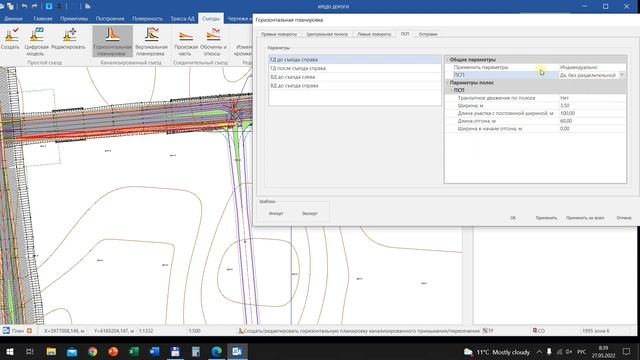
Task: Open Word from the taskbar
Action: pyautogui.click(x=155, y=351)
